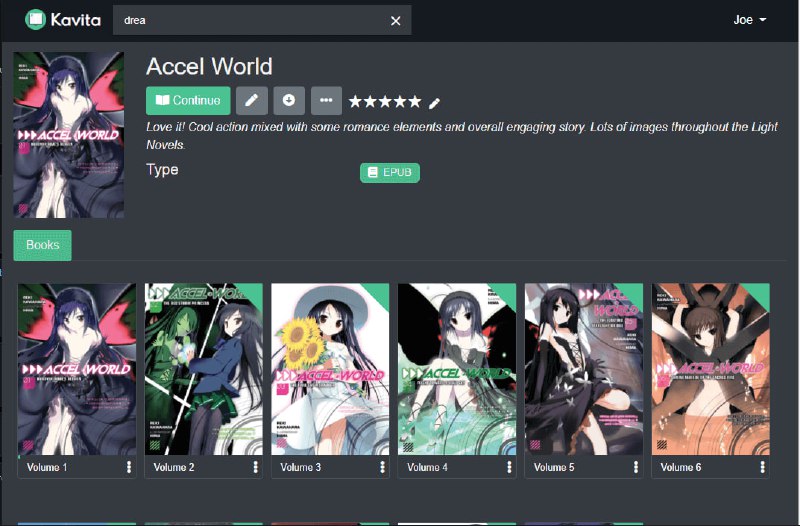Click the pencil icon beside rating stars

pos(434,102)
